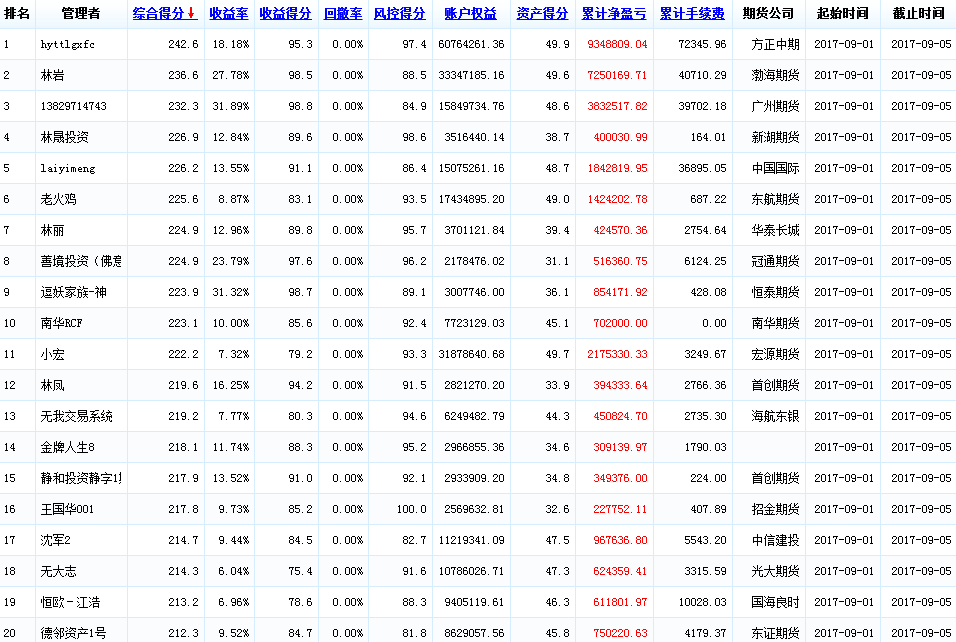956x642 pixels.
Task: Select manager name 无我交易系统
Action: pos(76,416)
